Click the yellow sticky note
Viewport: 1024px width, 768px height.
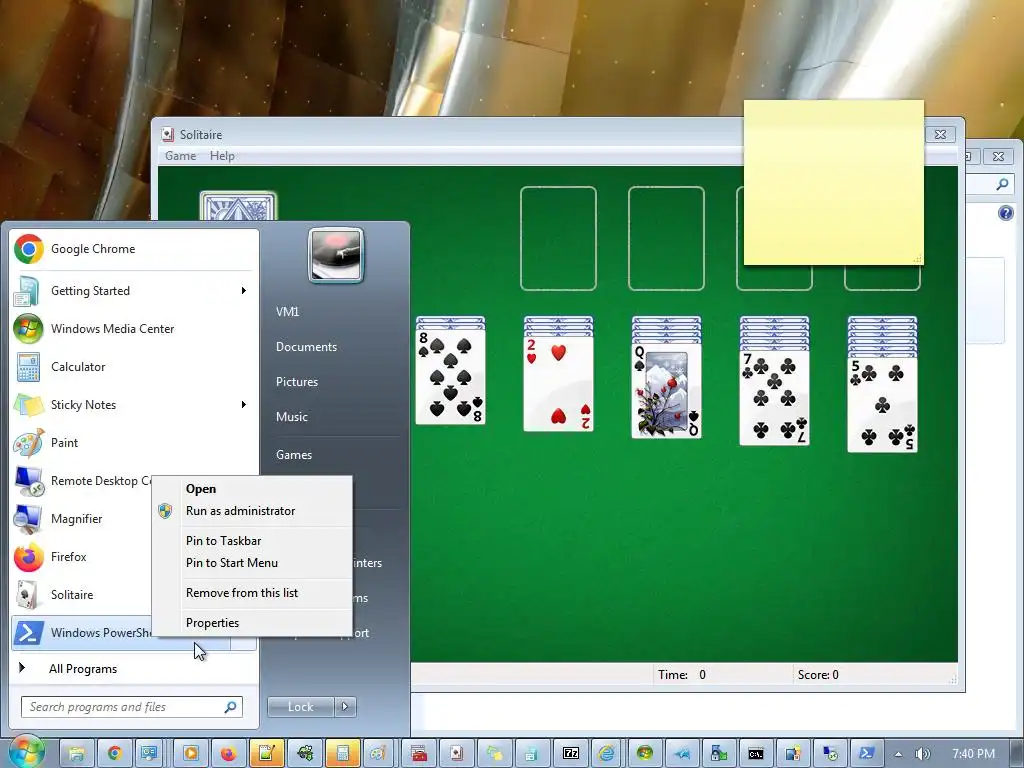coord(834,183)
